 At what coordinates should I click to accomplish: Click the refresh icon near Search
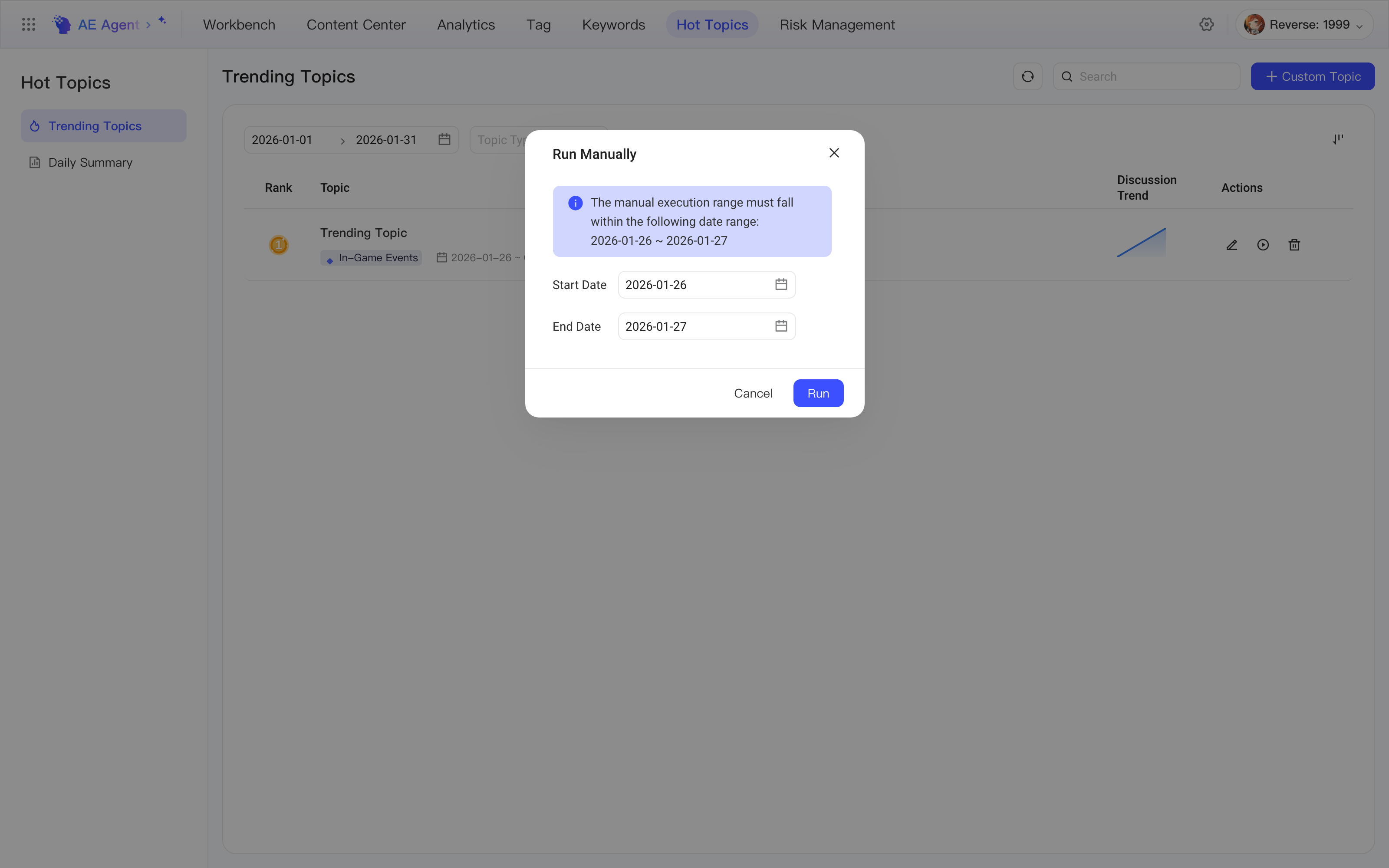(x=1027, y=76)
